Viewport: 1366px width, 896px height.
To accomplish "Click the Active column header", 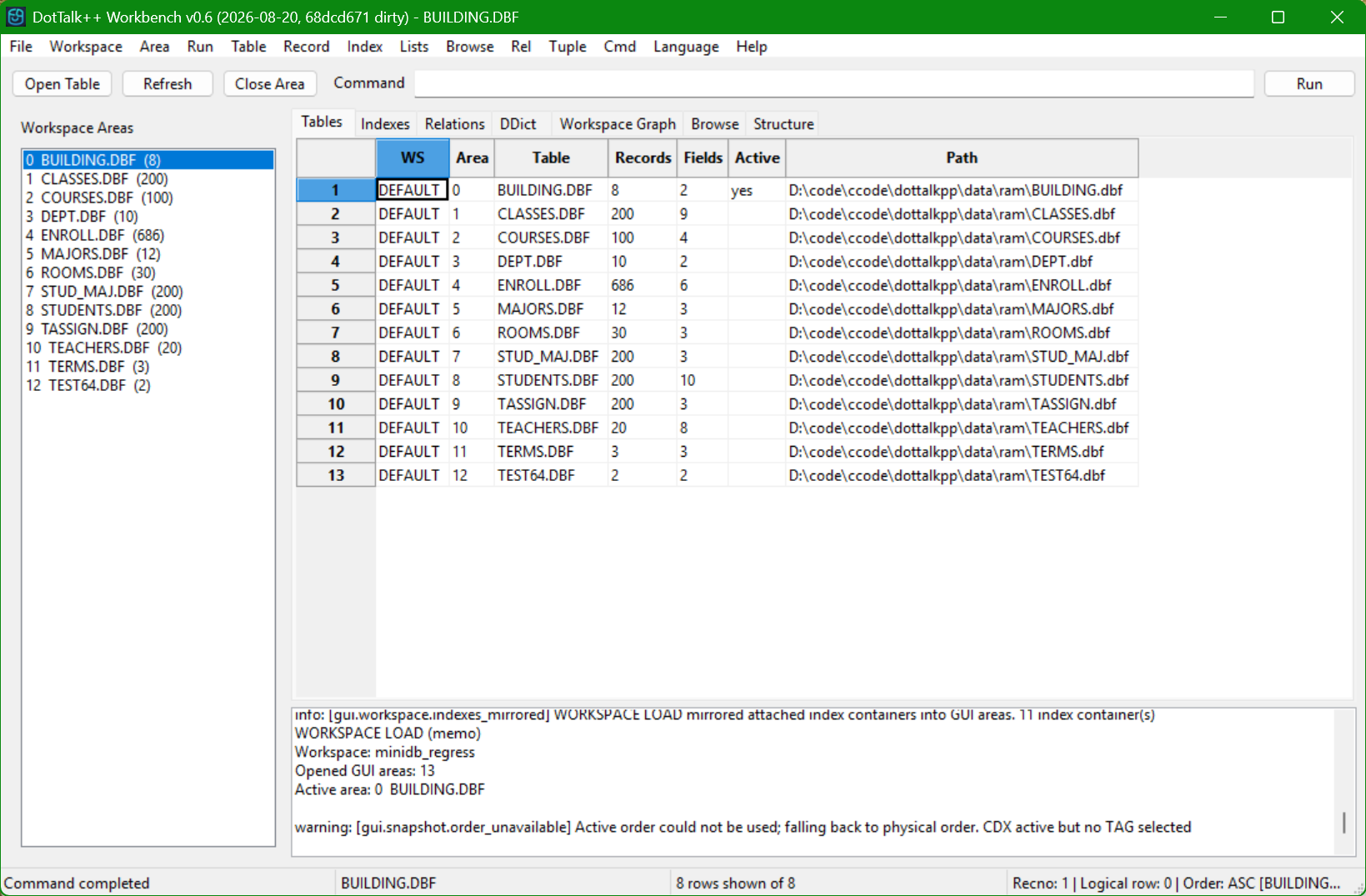I will [x=757, y=158].
